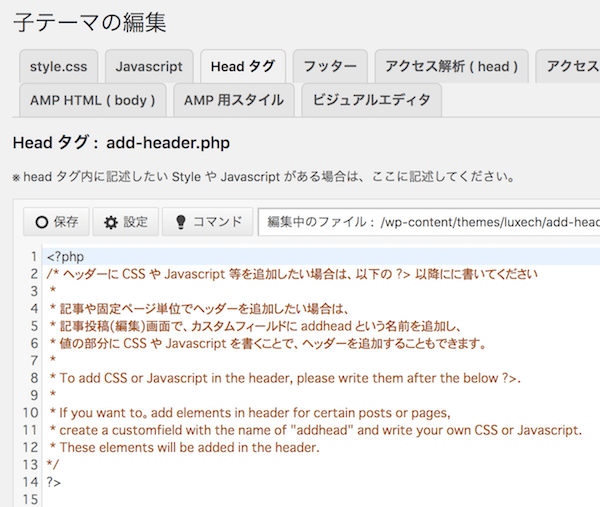This screenshot has width=600, height=507.
Task: Switch to the Javascript tab
Action: tap(149, 66)
